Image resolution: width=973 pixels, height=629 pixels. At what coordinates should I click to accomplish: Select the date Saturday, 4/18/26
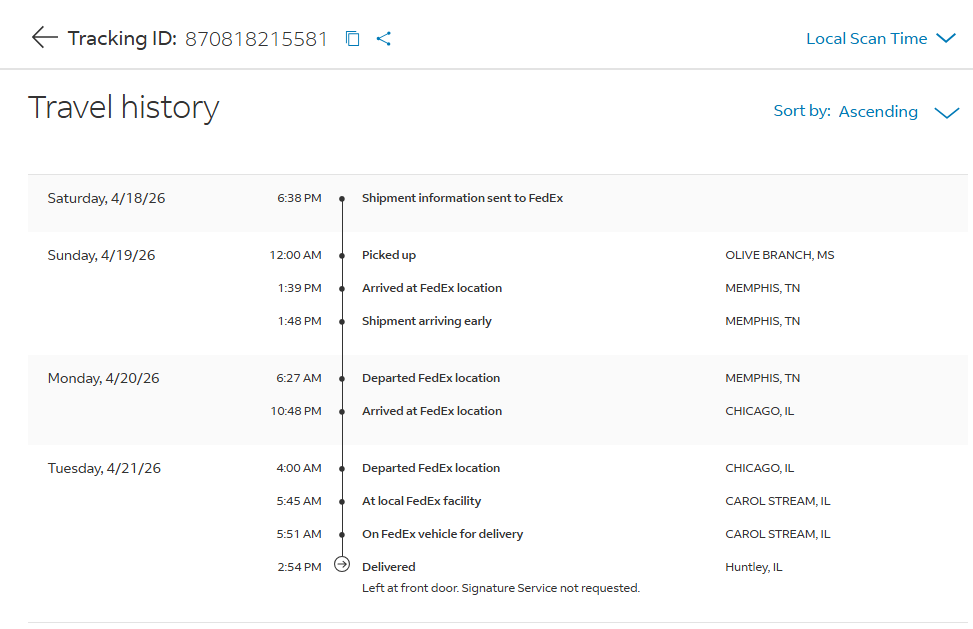pos(106,198)
